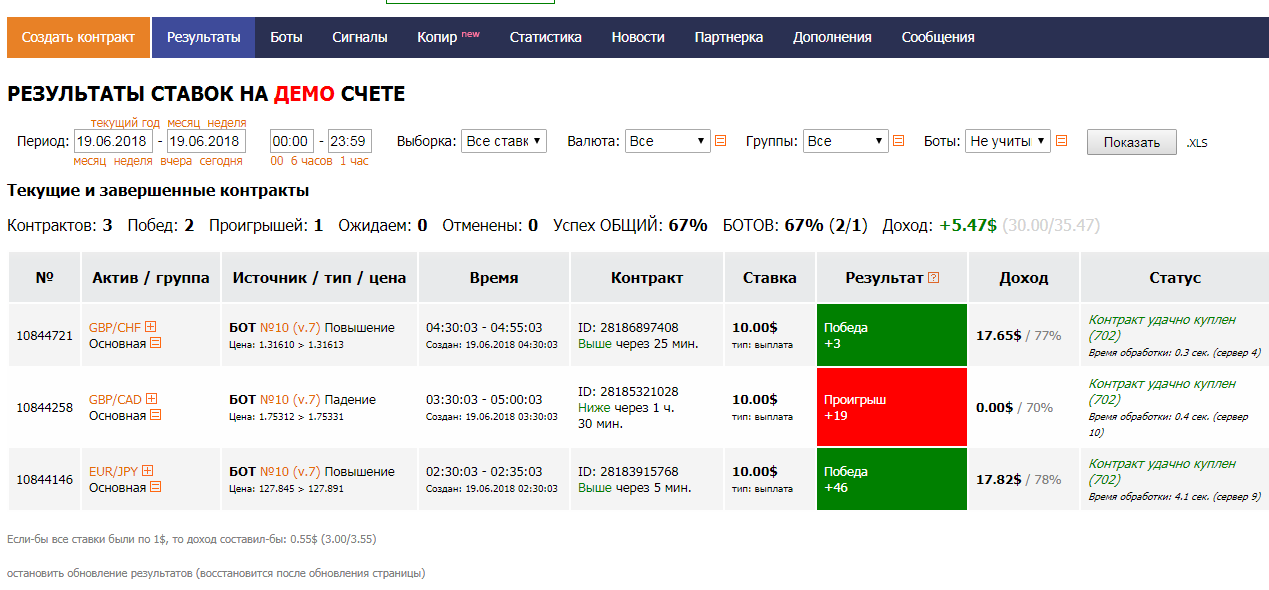Open the EUR/JPY asset link
1269x590 pixels.
pyautogui.click(x=113, y=471)
